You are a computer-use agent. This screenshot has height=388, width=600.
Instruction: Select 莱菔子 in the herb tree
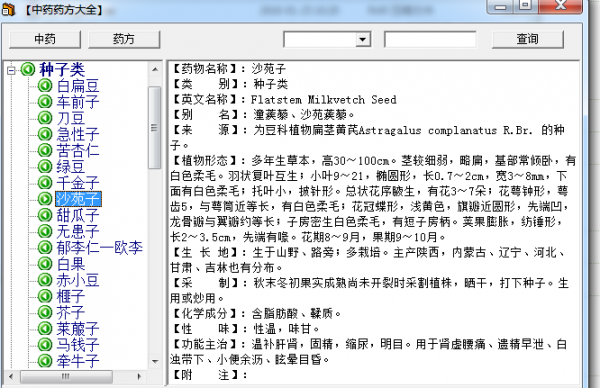pos(78,328)
